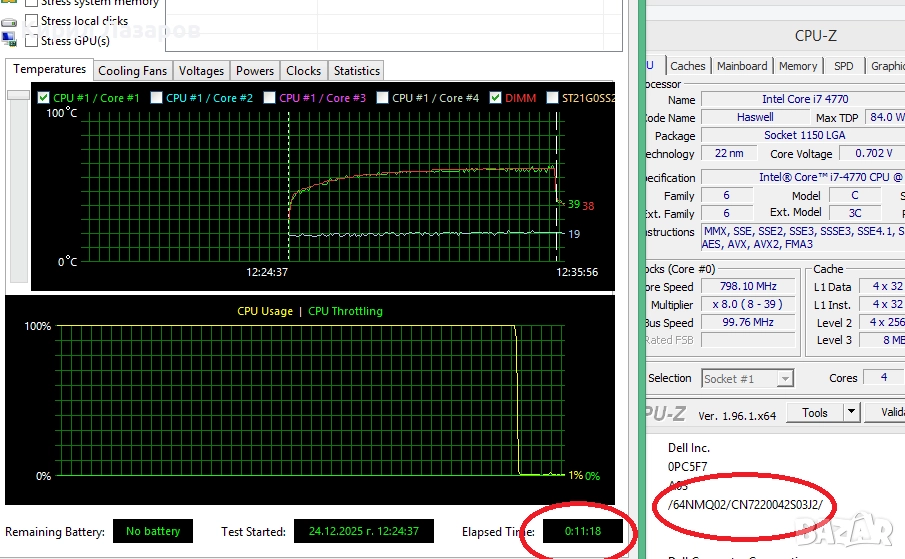Check CPU #1 / Core #4 temperature
This screenshot has width=905, height=559.
(382, 98)
